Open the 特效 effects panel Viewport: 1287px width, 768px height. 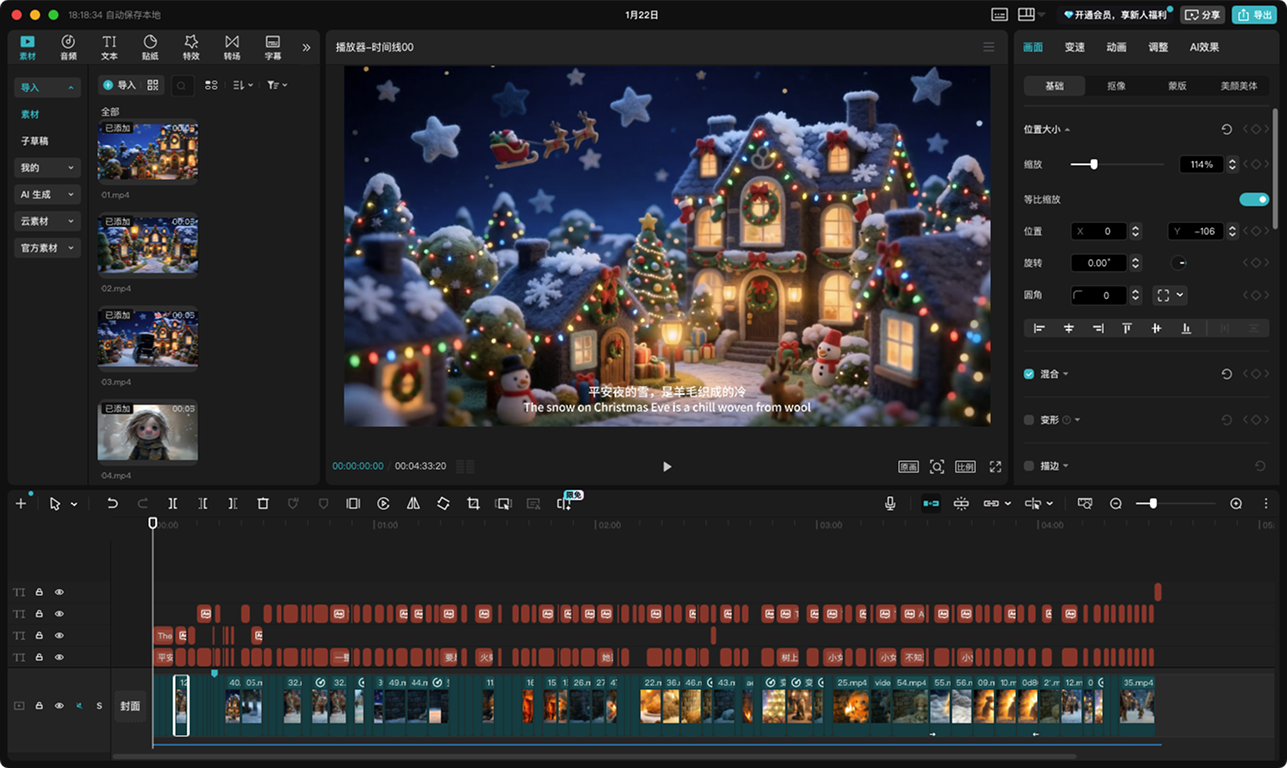pos(191,47)
